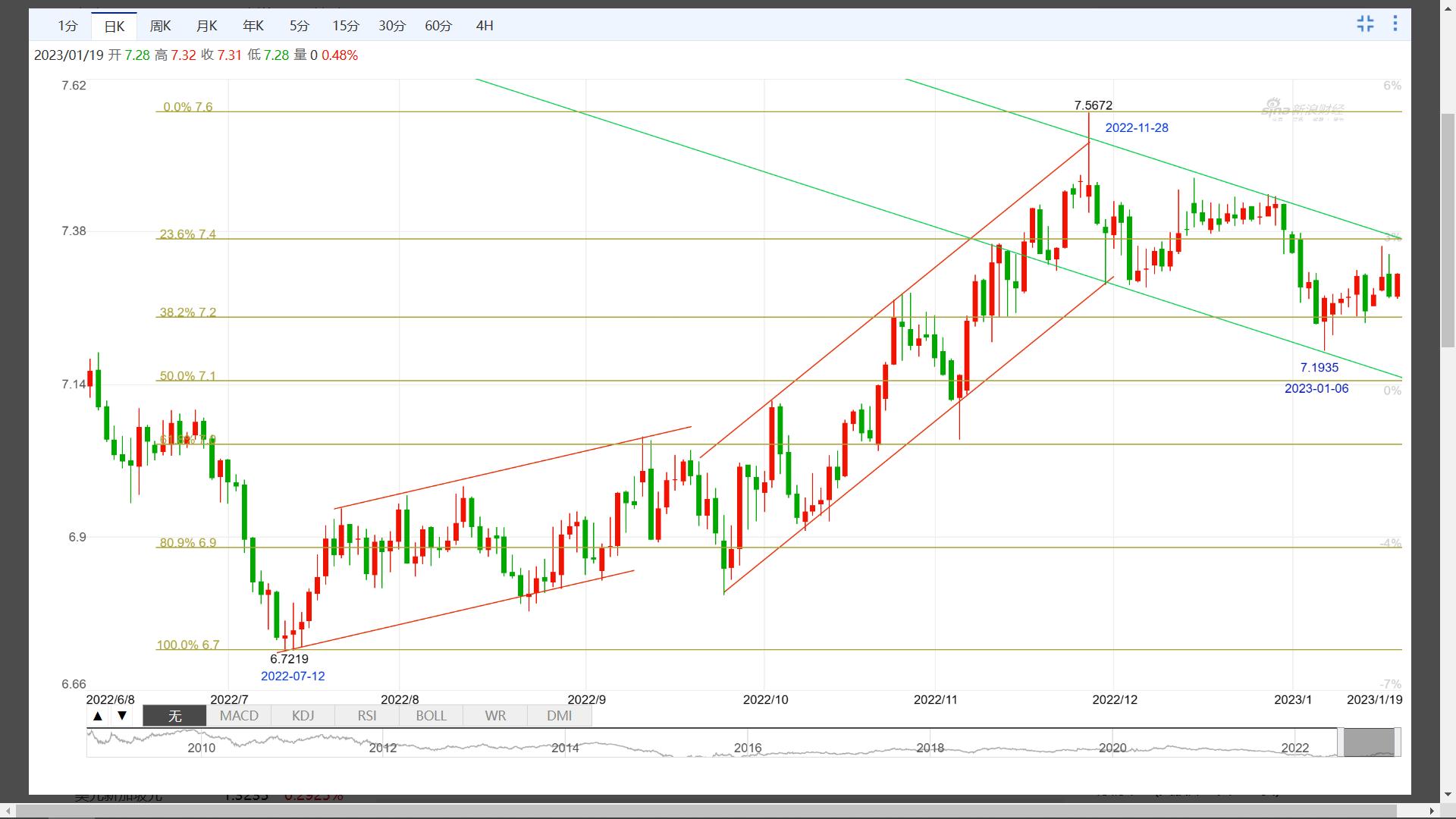Switch to the 周K weekly tab
Viewport: 1456px width, 819px height.
160,26
